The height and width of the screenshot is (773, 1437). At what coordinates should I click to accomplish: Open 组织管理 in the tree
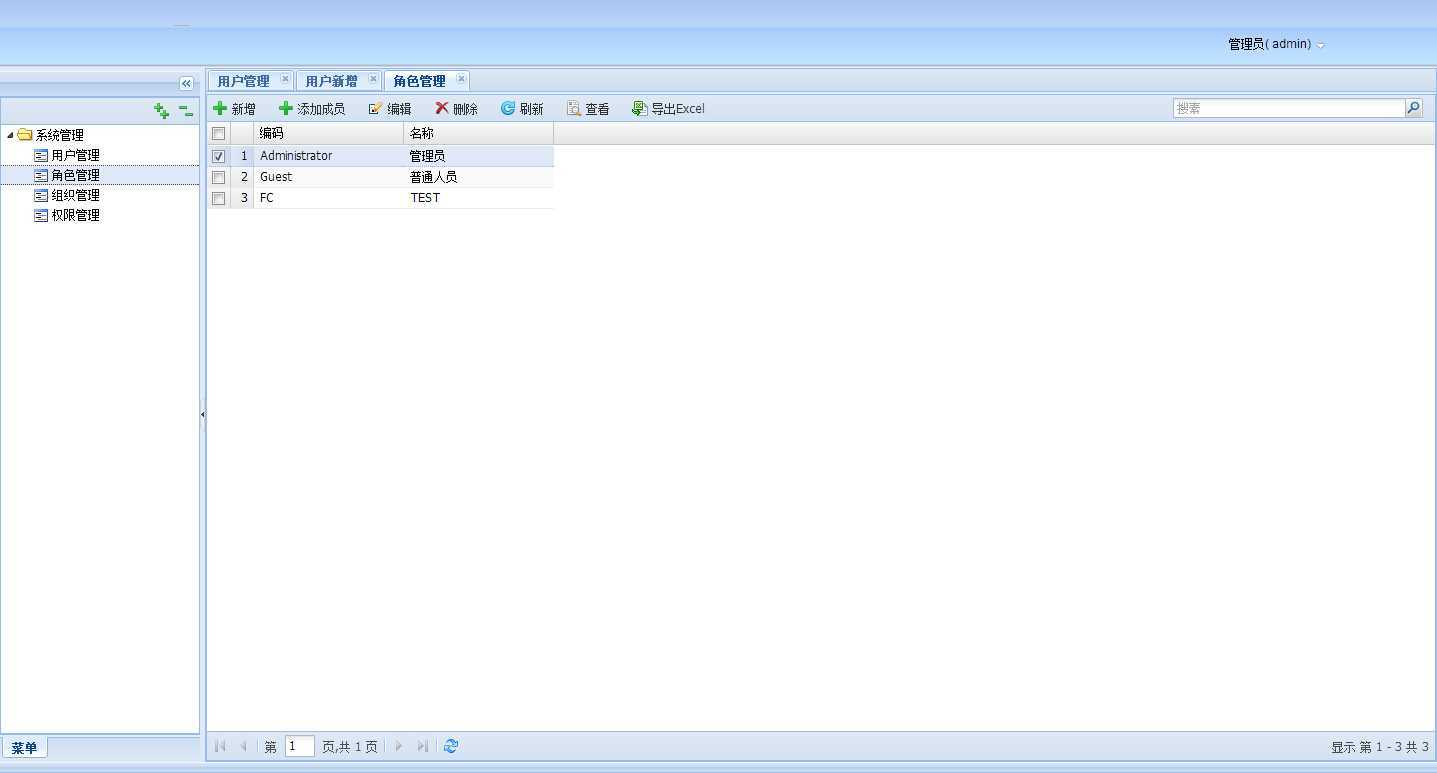point(75,195)
